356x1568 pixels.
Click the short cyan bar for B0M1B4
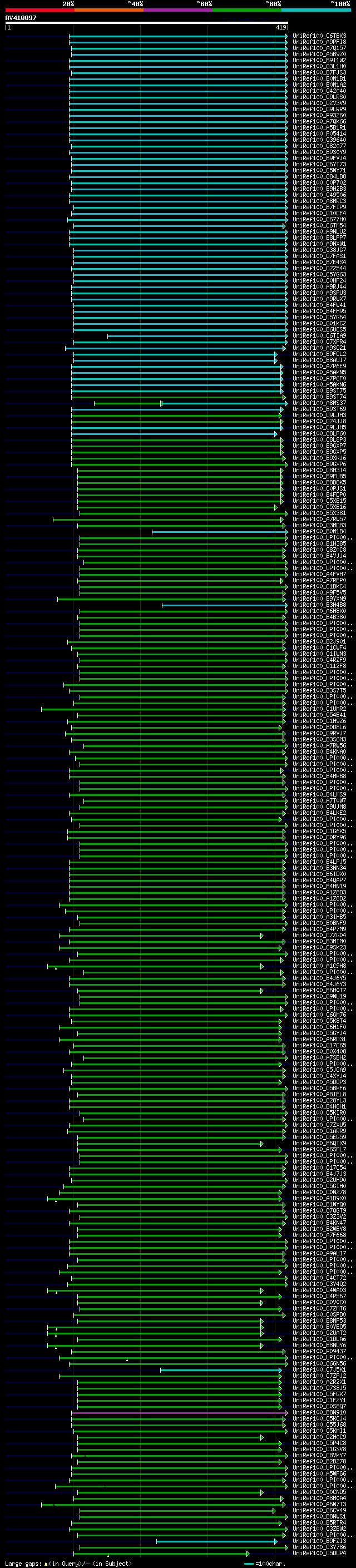[220, 532]
